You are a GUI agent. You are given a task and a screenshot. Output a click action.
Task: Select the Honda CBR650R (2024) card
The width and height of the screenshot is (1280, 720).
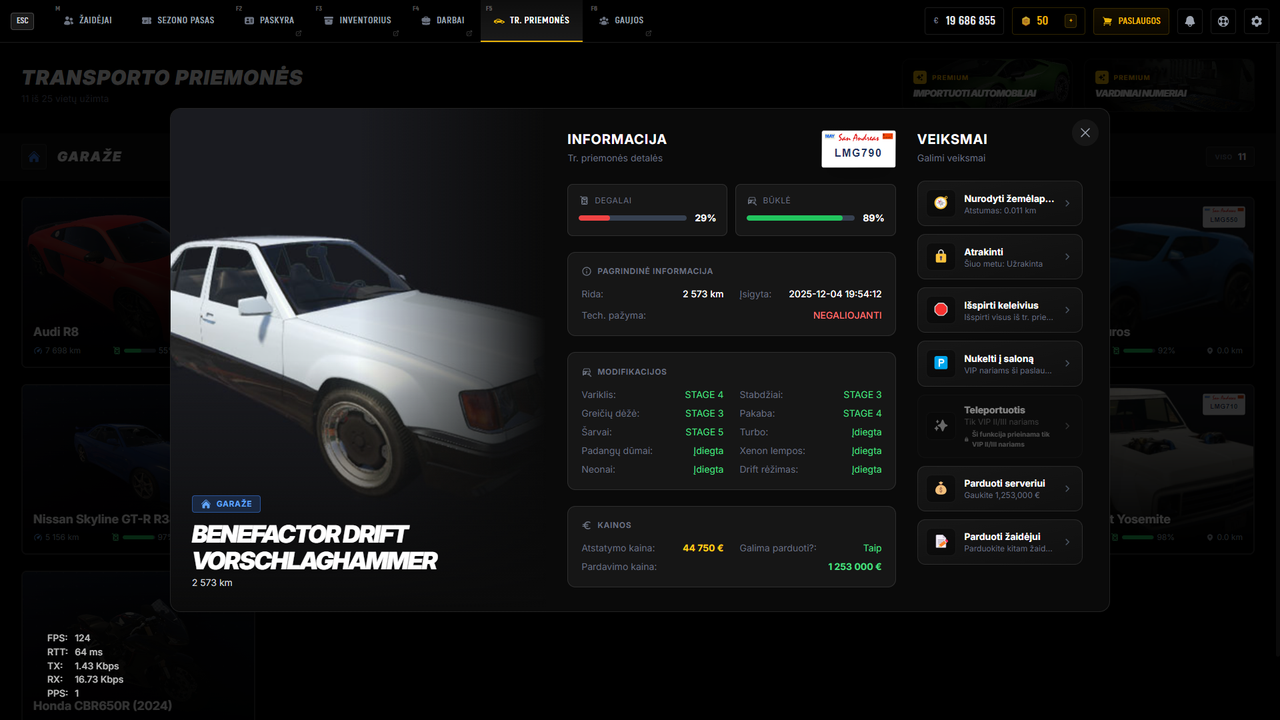(x=138, y=645)
